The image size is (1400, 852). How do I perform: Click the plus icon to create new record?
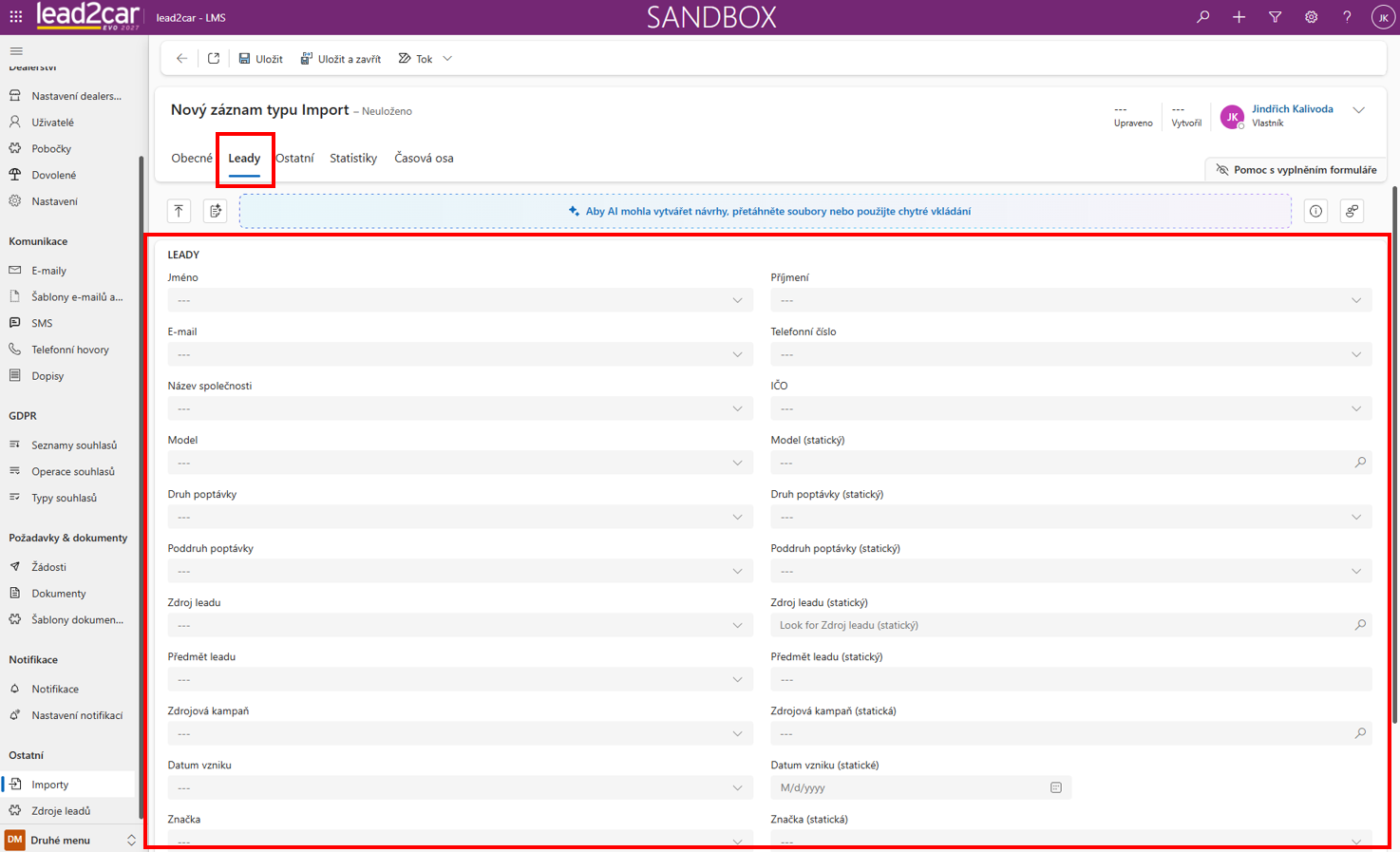tap(1239, 17)
